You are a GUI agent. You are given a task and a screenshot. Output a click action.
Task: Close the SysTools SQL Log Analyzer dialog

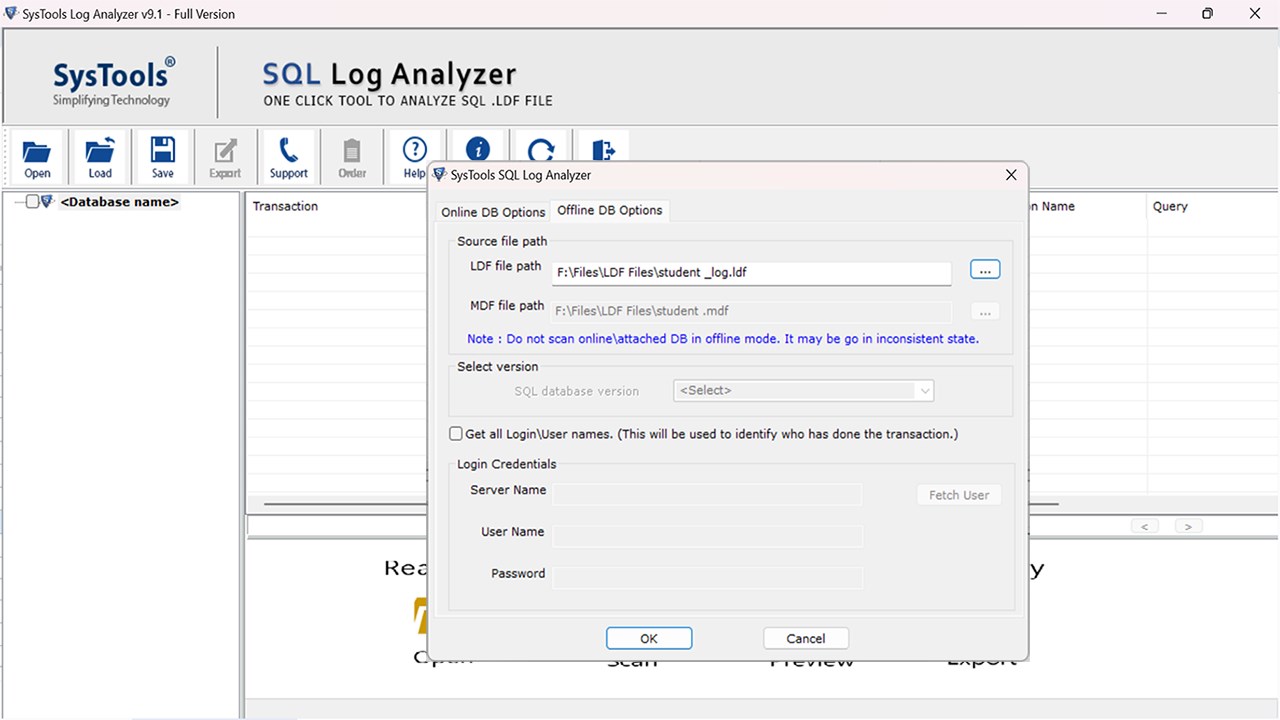point(1011,175)
